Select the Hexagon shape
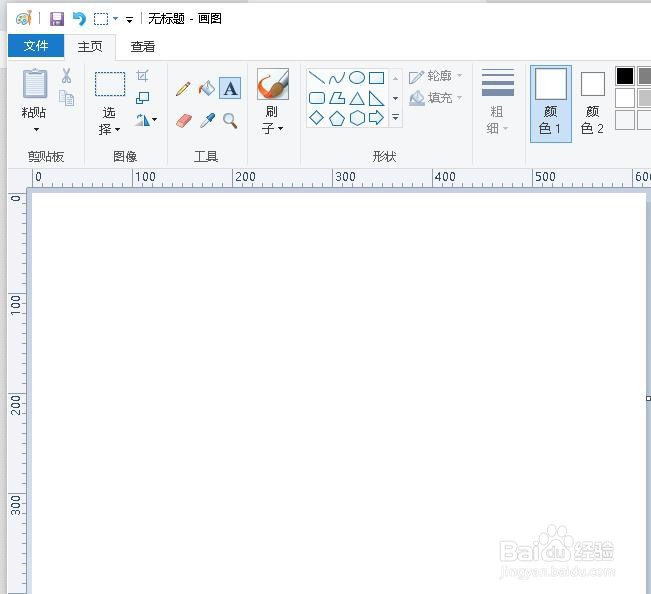This screenshot has height=594, width=651. click(x=357, y=118)
